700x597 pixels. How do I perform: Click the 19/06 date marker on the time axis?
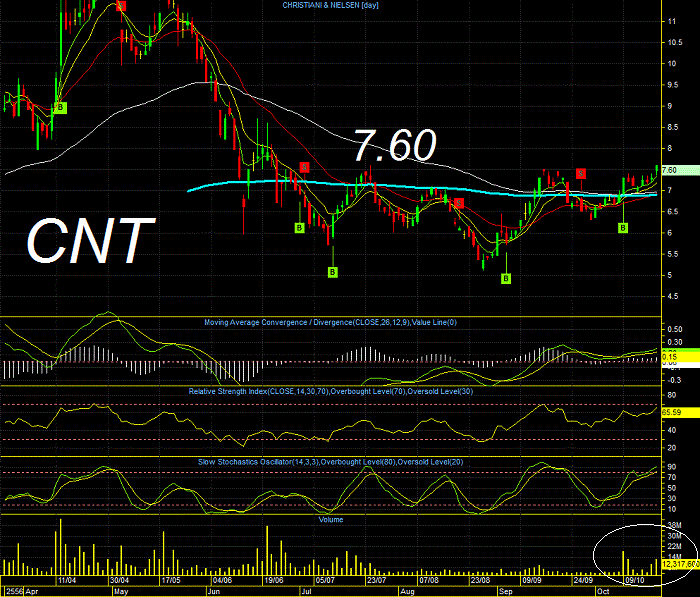point(274,580)
